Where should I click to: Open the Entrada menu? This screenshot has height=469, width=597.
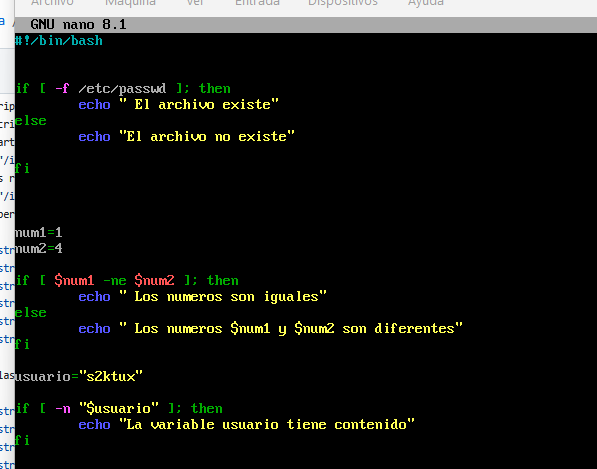[x=257, y=2]
